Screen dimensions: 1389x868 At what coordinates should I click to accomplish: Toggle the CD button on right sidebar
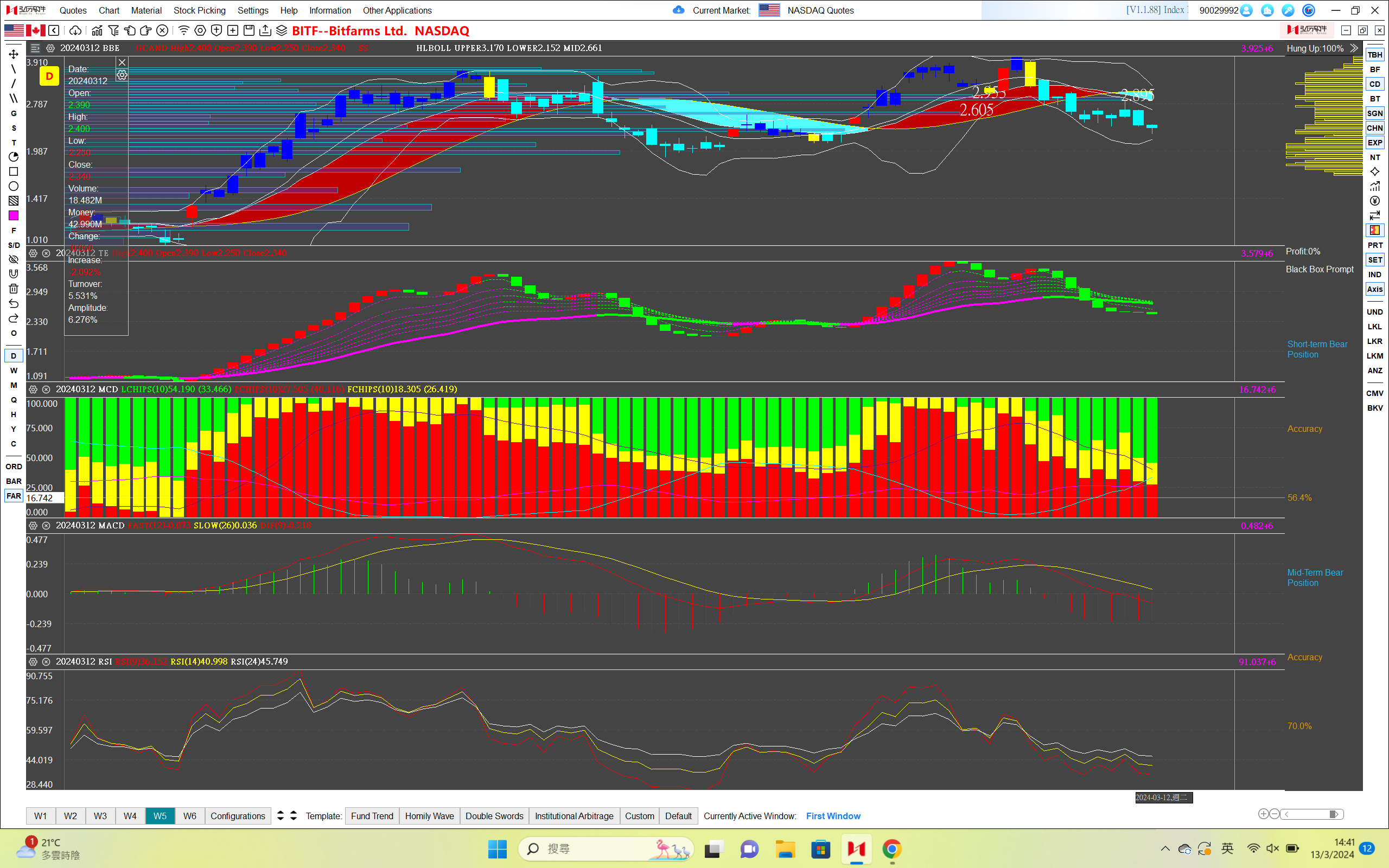click(x=1375, y=84)
